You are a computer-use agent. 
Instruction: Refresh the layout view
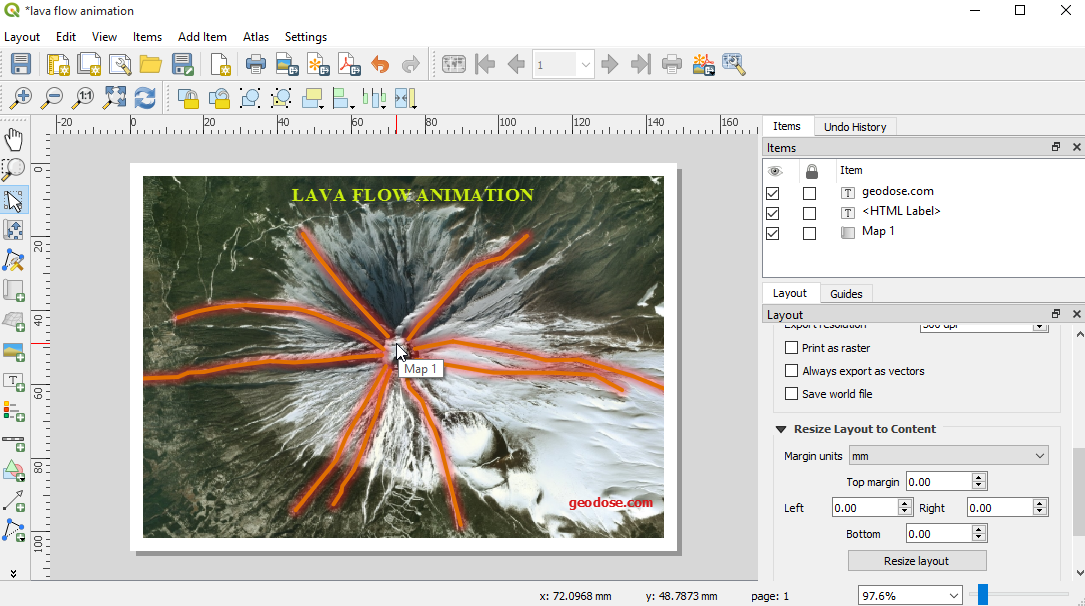click(146, 97)
